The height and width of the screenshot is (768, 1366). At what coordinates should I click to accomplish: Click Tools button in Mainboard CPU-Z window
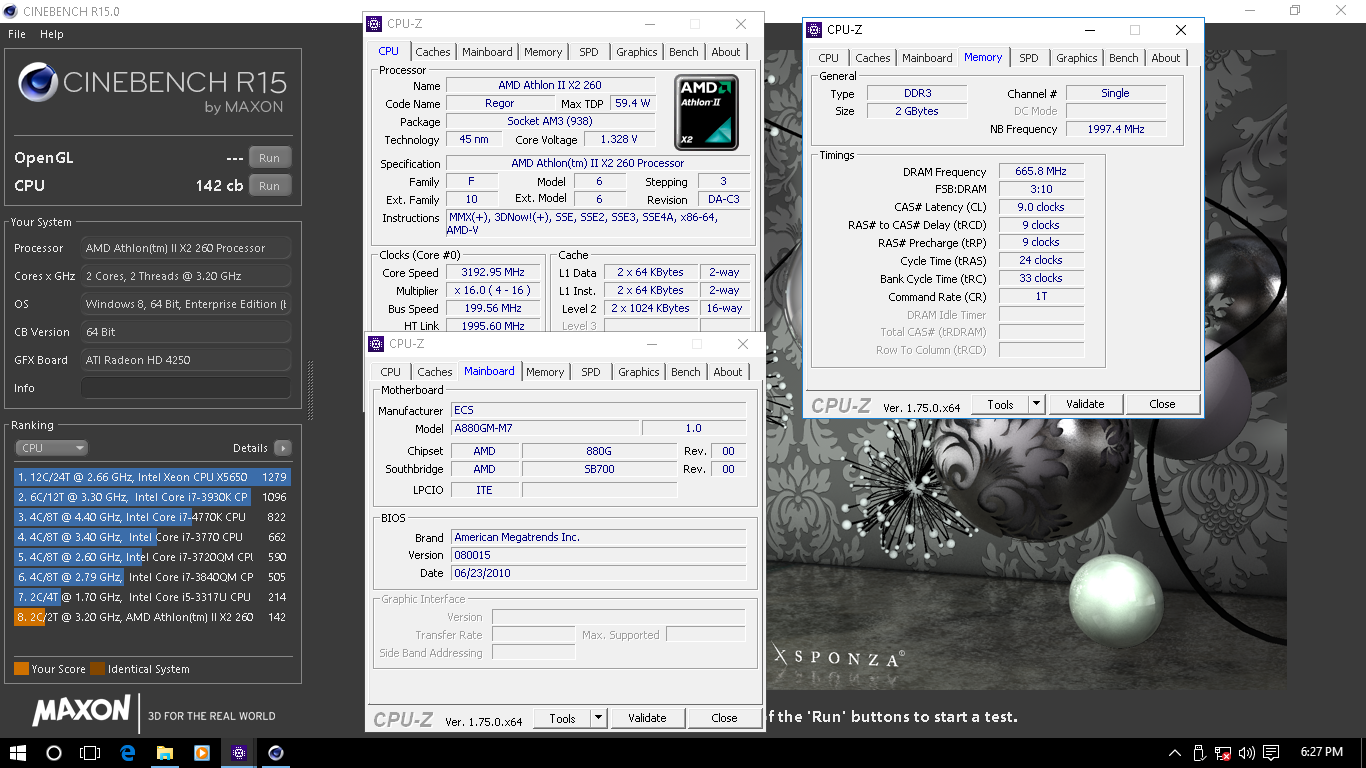click(x=562, y=718)
